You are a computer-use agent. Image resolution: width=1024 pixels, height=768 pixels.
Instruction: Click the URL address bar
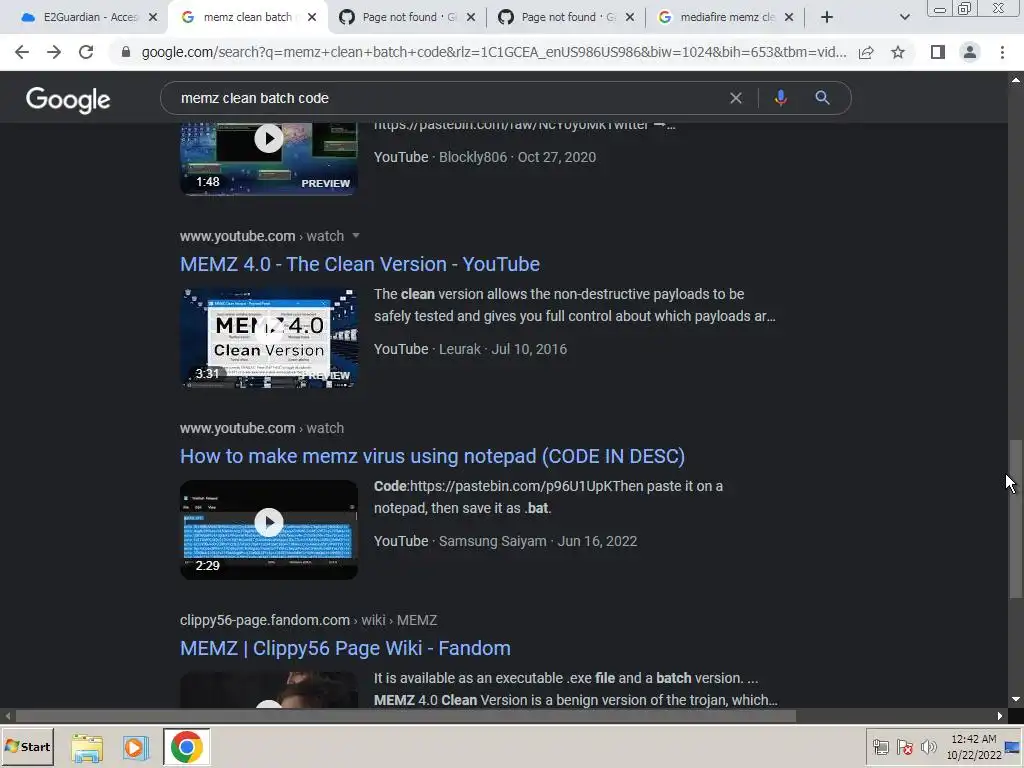tap(494, 52)
